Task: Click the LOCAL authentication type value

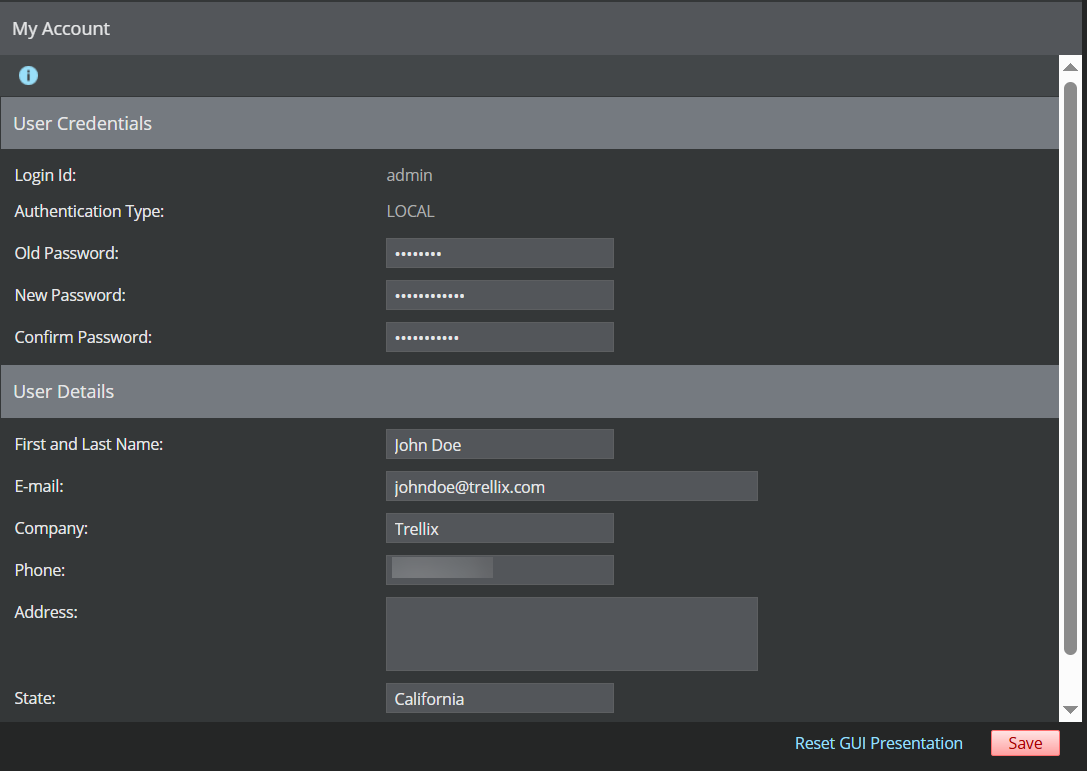Action: point(410,211)
